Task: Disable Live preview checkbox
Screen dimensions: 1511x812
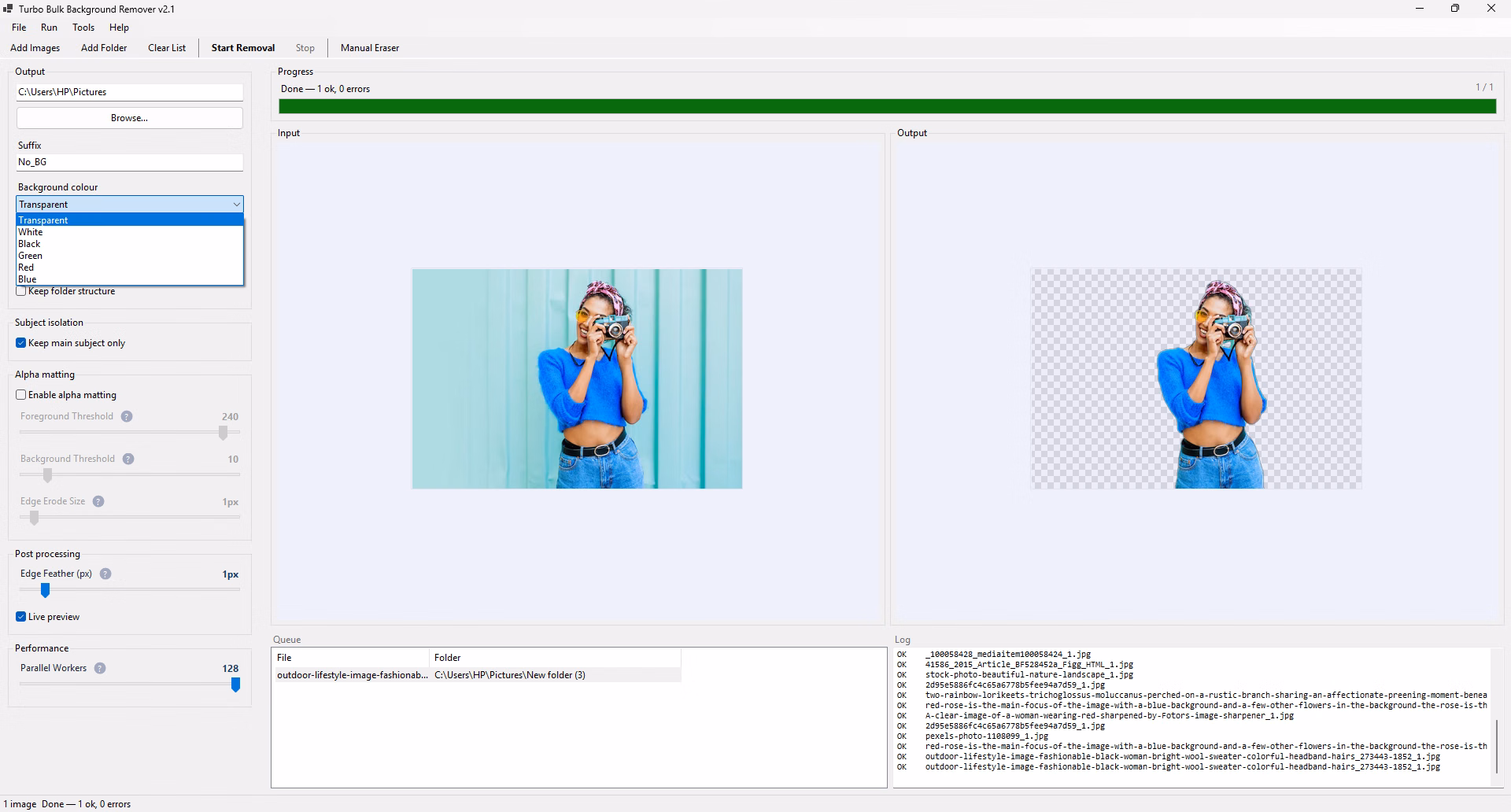Action: point(21,617)
